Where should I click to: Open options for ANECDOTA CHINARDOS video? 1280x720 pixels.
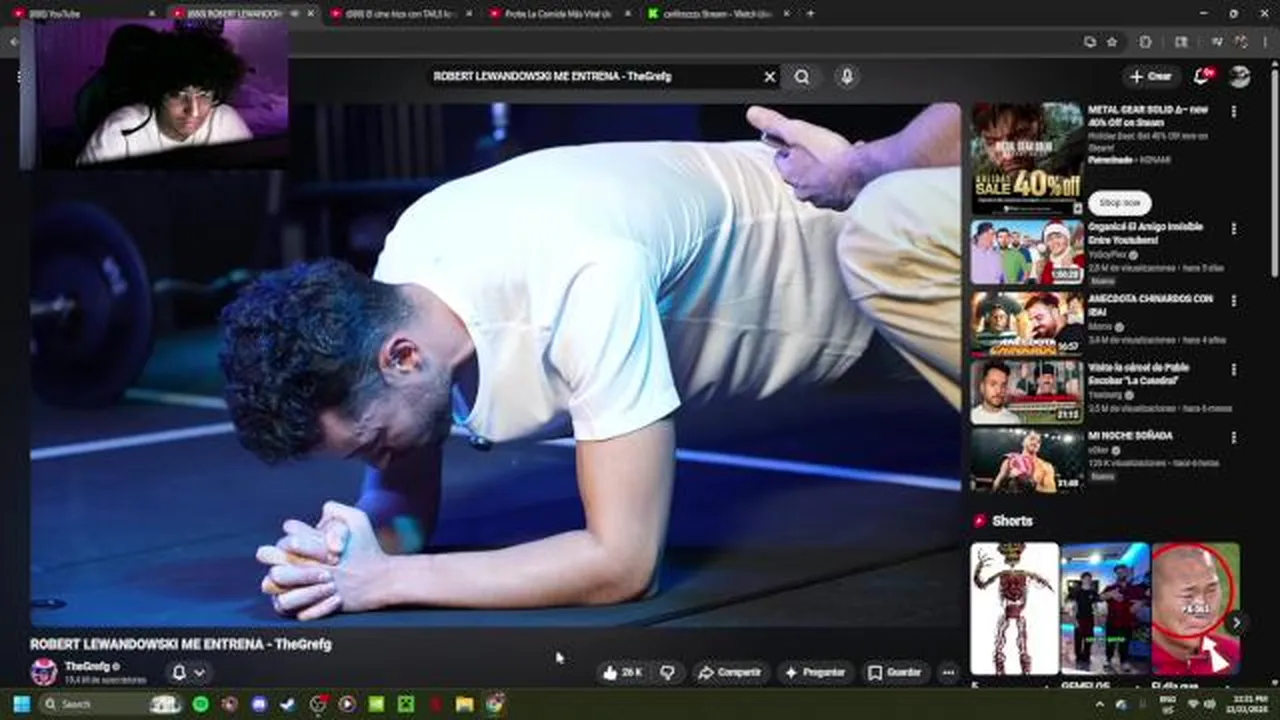tap(1233, 301)
